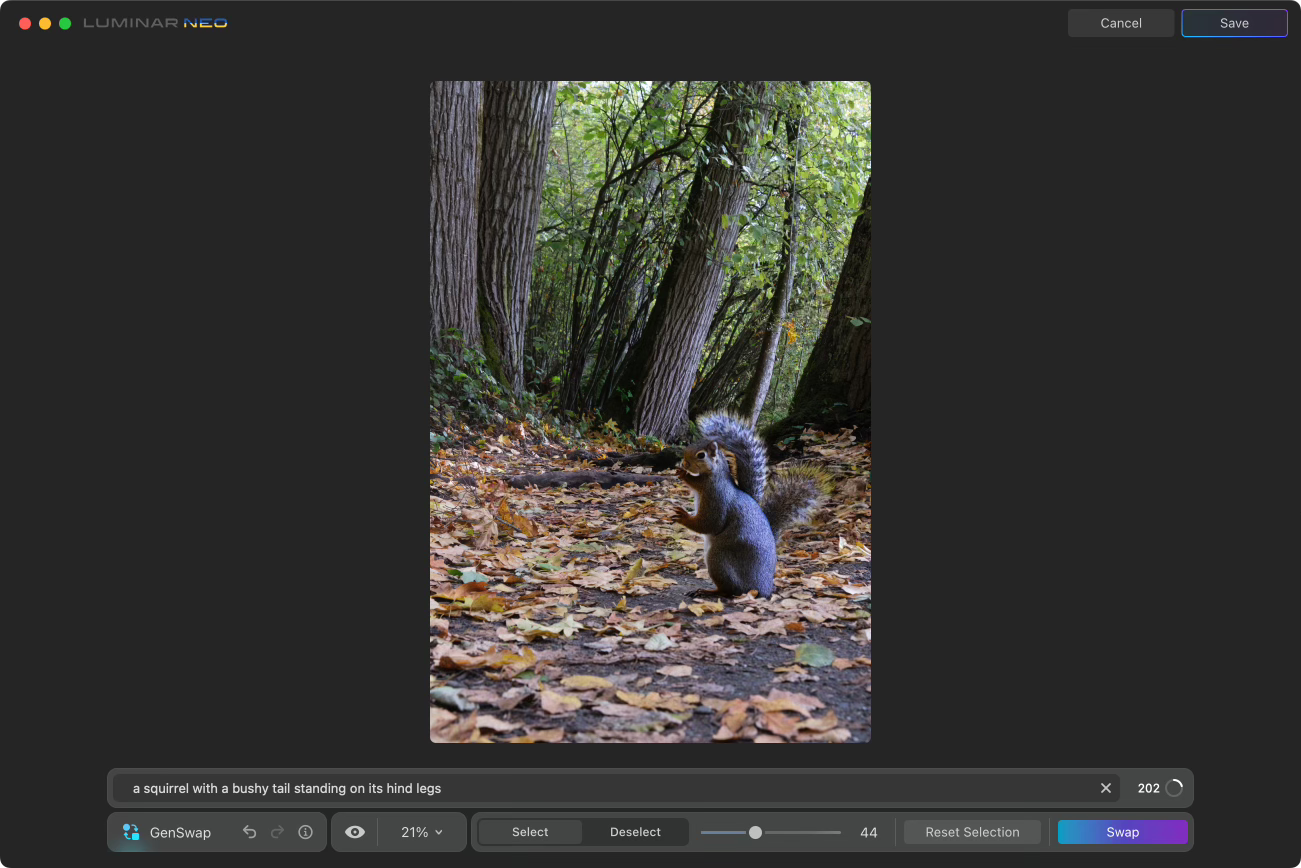Viewport: 1301px width, 868px height.
Task: Click the red close window button
Action: (x=25, y=23)
